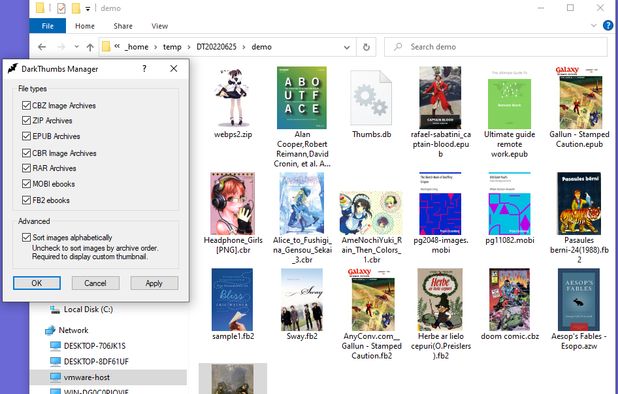Click the properties checkmark quick access icon
Screen dimensions: 618x394
point(61,8)
